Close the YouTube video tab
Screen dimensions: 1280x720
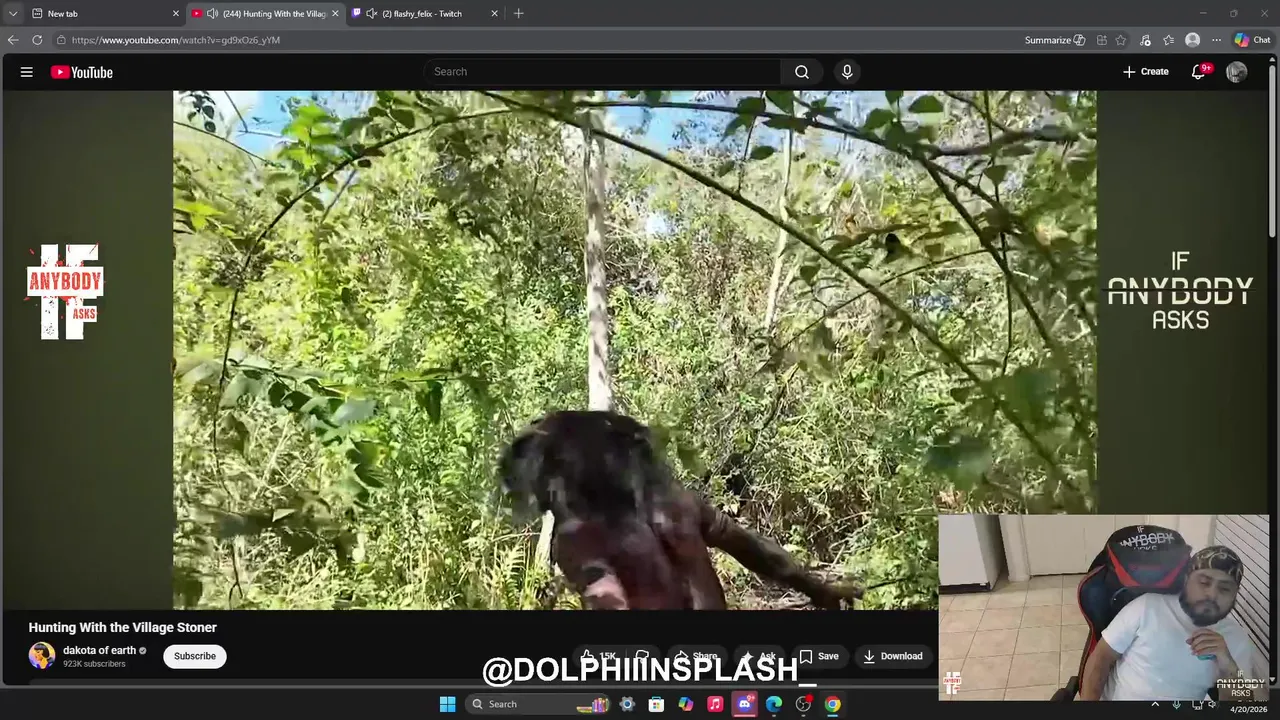coord(335,14)
